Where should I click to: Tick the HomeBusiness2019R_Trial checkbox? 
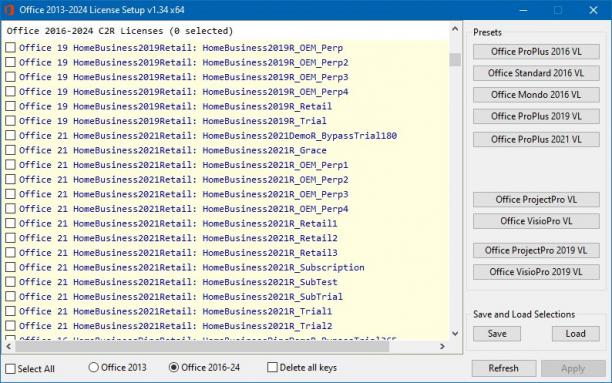pyautogui.click(x=11, y=121)
